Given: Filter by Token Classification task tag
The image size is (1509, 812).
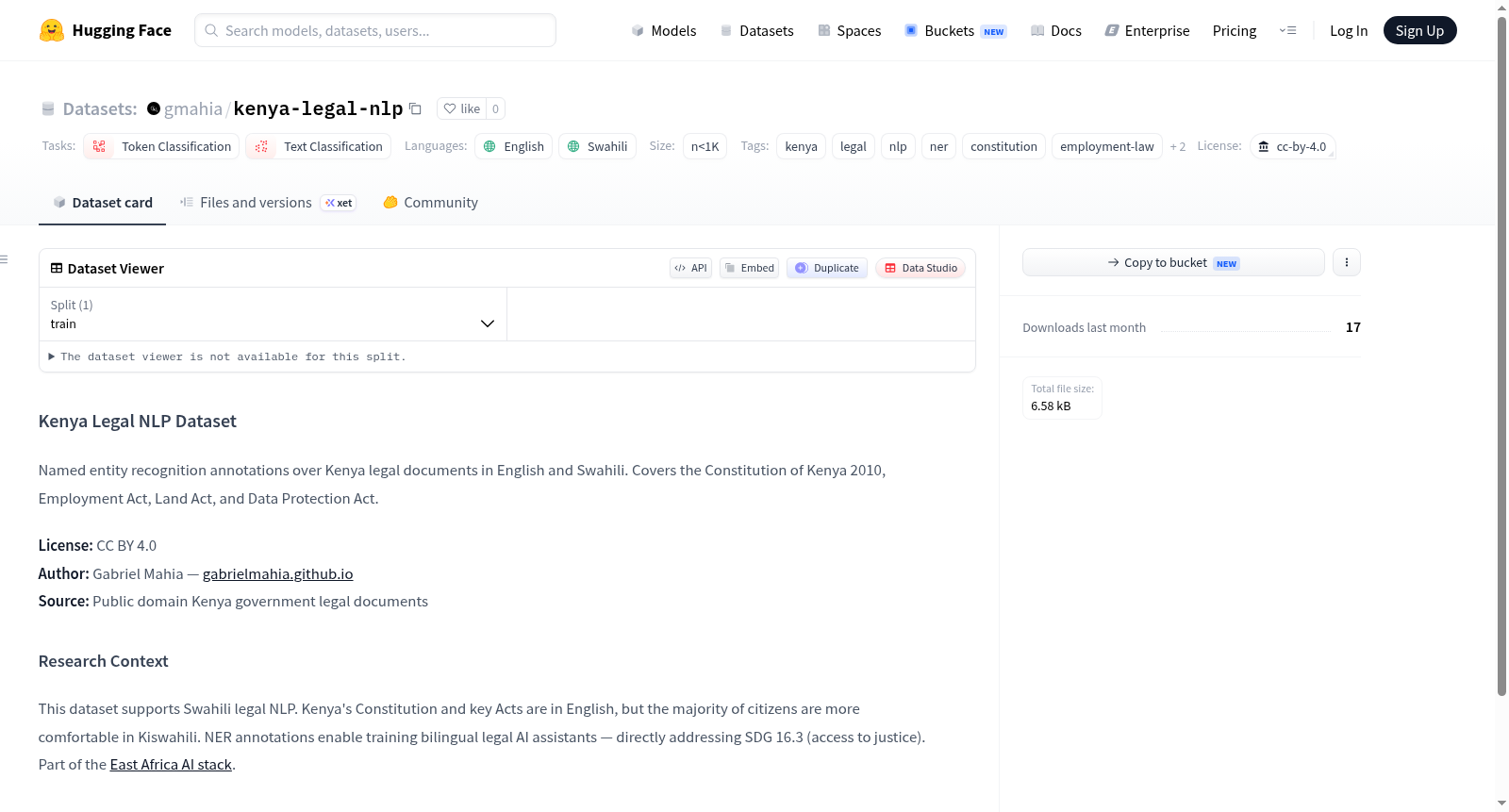Looking at the screenshot, I should coord(161,146).
